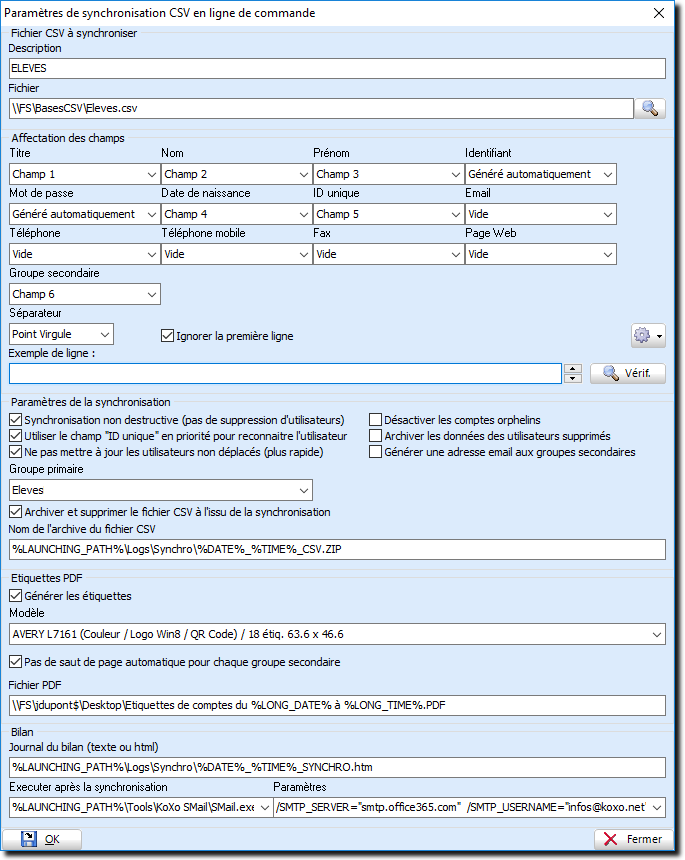
Task: Open the ID unique dropdown
Action: click(x=389, y=214)
